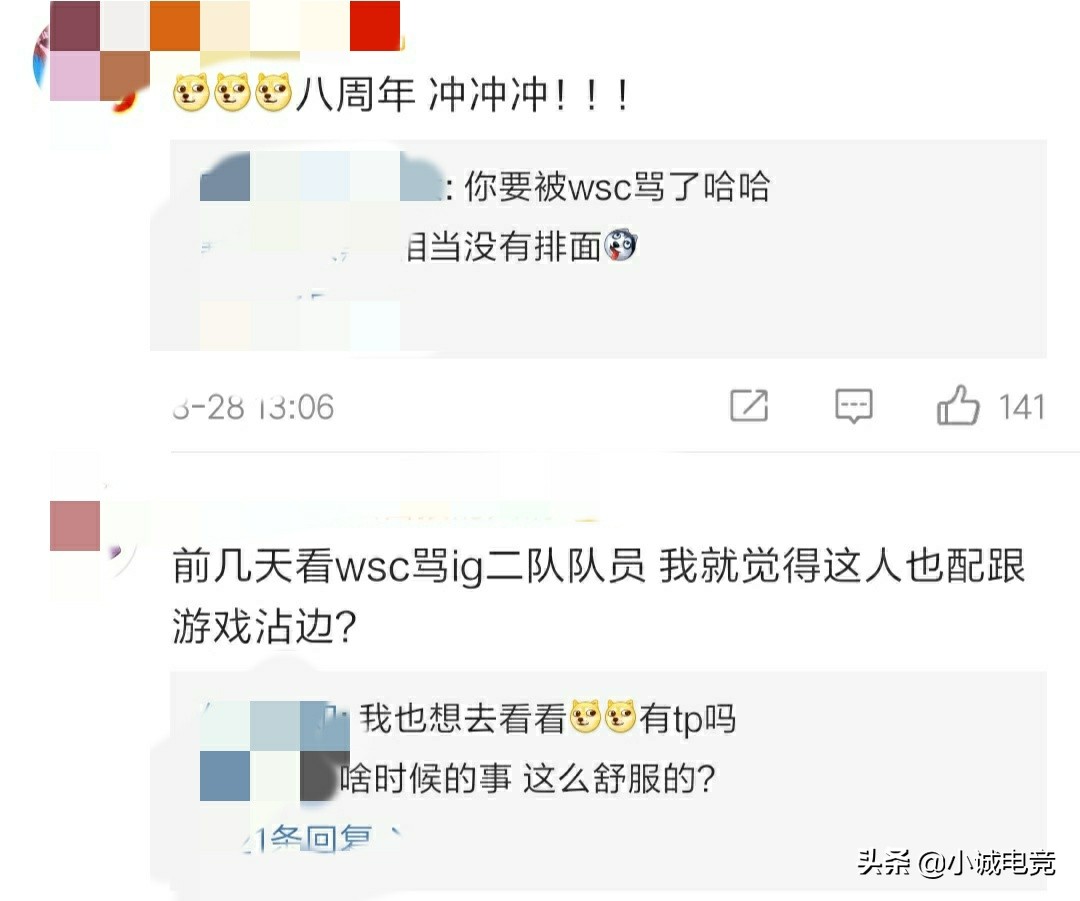
Task: Tap the third doge emoji before 八周年
Action: tap(273, 93)
